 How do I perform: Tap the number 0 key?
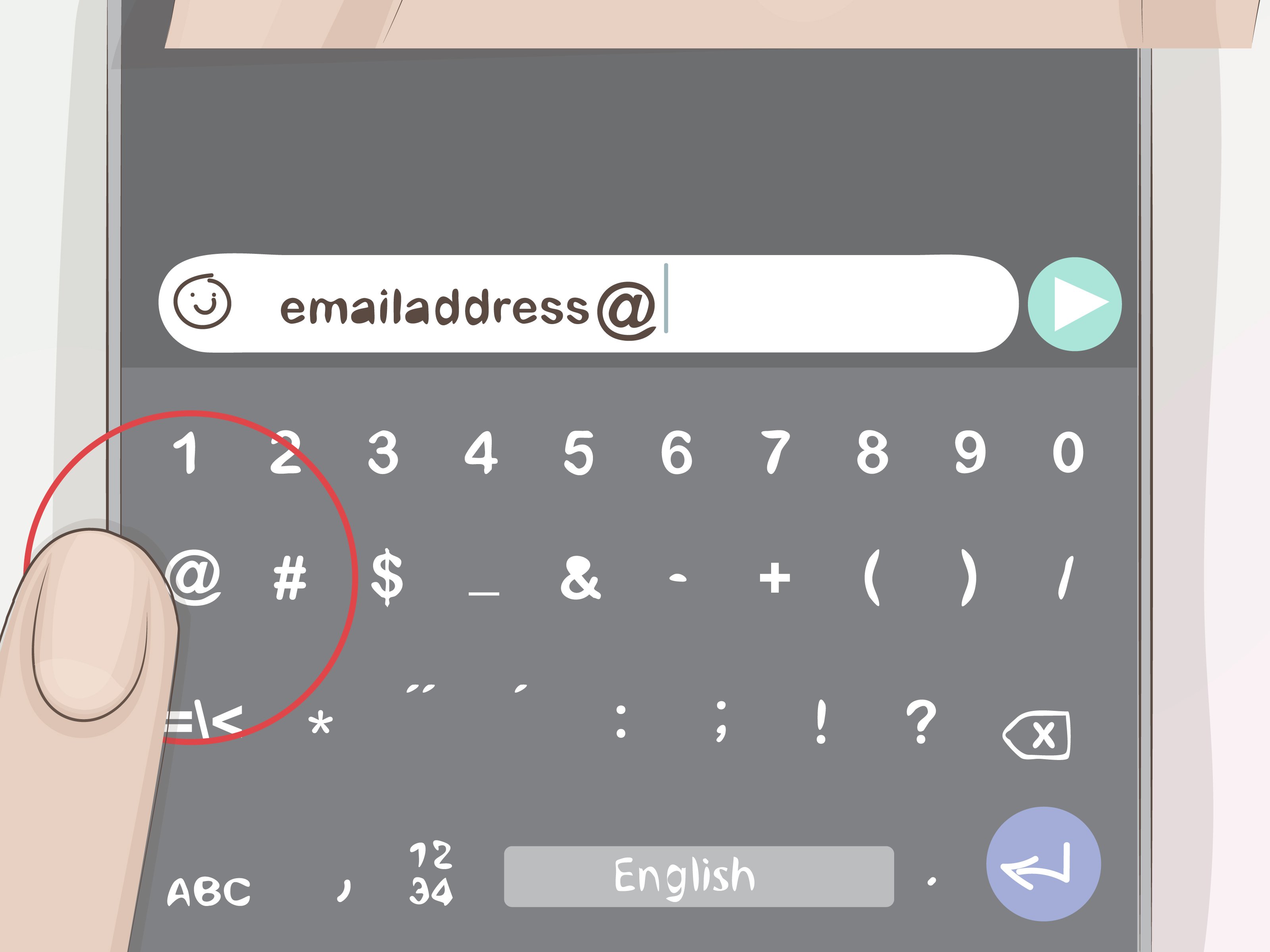click(1068, 453)
